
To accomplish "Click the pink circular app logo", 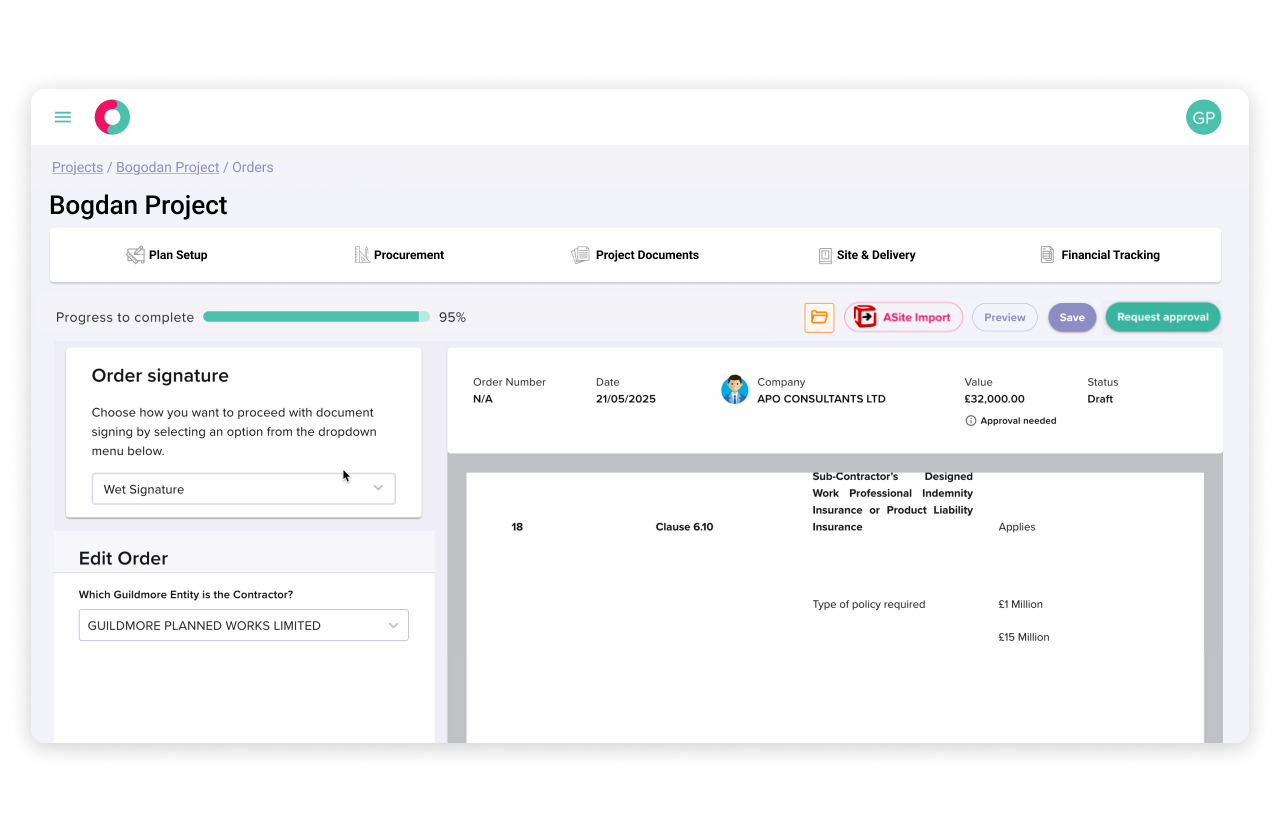I will tap(112, 117).
